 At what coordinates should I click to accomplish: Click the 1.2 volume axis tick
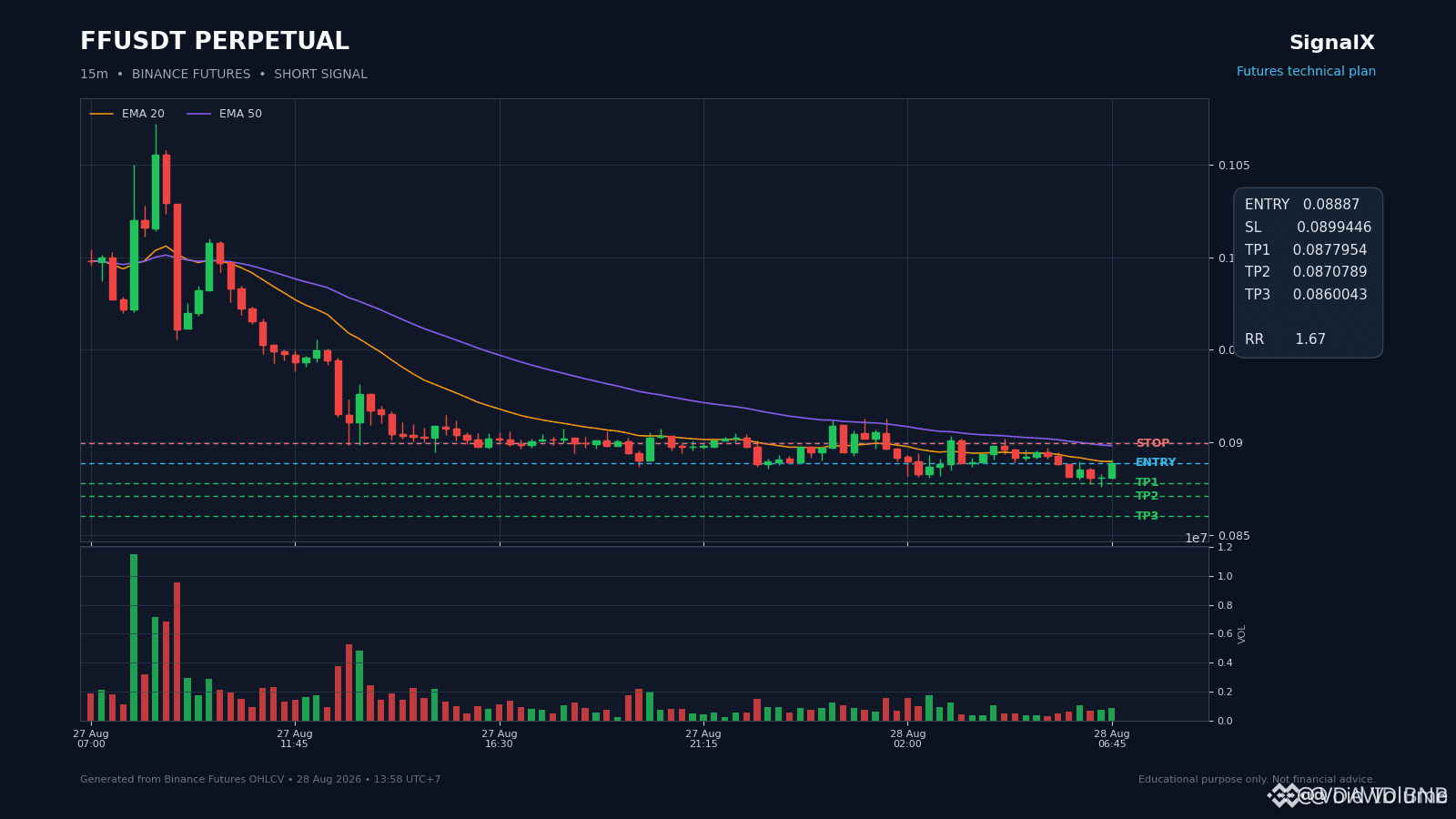click(1225, 547)
